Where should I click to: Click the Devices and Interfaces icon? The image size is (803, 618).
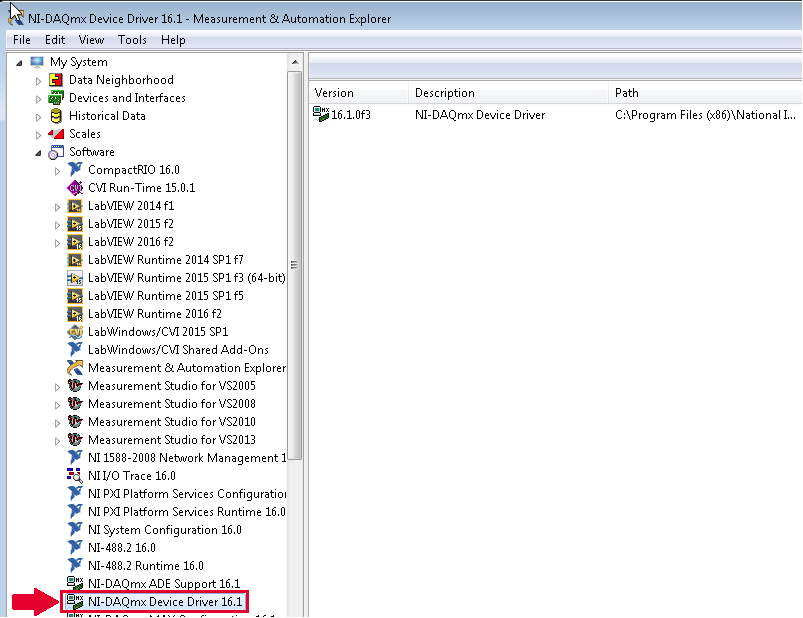click(x=56, y=98)
